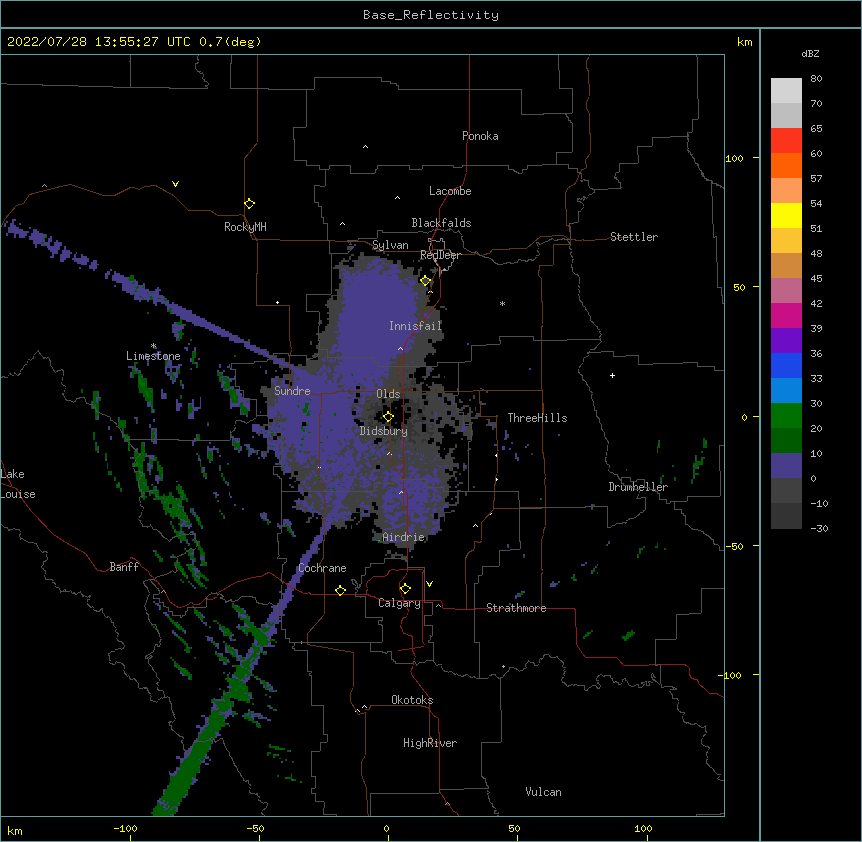Click the HighRiver town label

pos(430,743)
